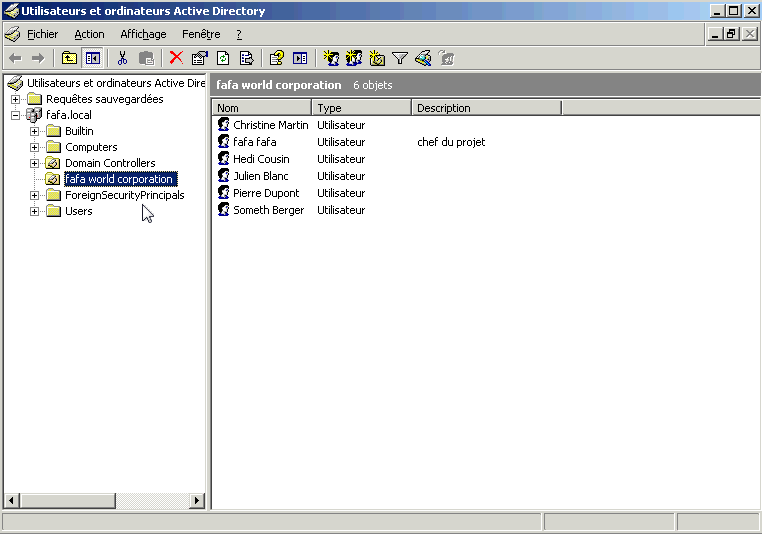Open Properties toolbar icon
The height and width of the screenshot is (534, 762).
click(x=199, y=59)
